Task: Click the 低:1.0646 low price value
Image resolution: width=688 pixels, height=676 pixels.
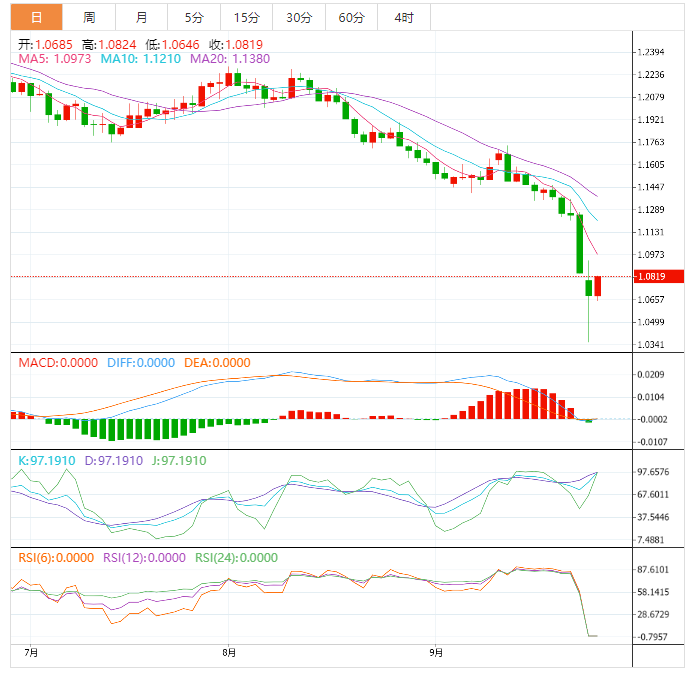Action: click(172, 44)
